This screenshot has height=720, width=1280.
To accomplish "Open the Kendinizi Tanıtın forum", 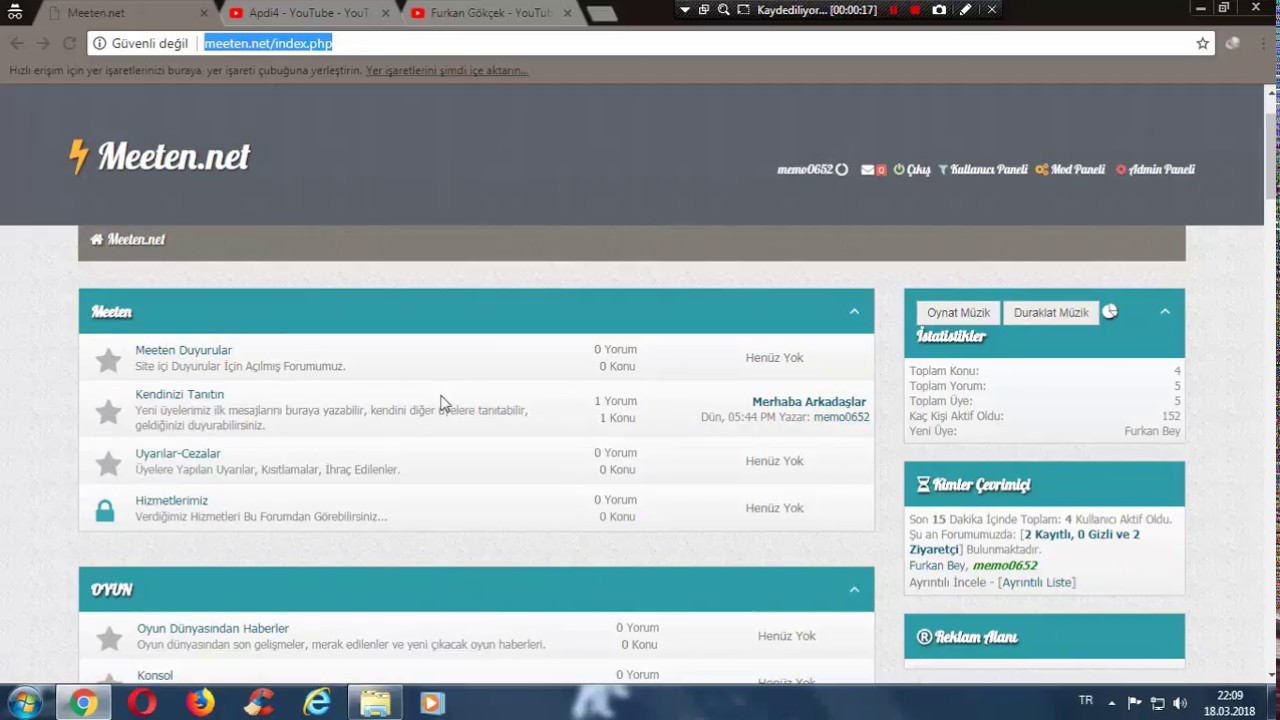I will tap(180, 394).
